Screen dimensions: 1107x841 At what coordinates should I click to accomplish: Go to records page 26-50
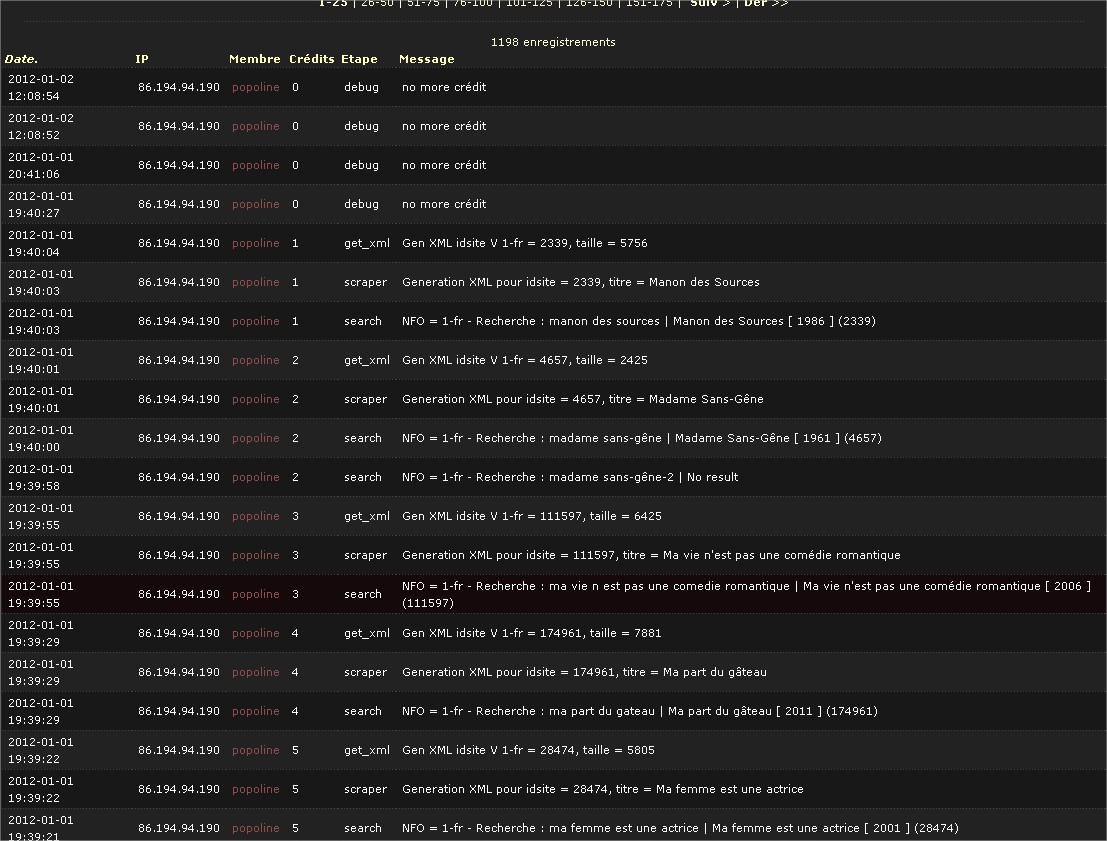(x=377, y=4)
